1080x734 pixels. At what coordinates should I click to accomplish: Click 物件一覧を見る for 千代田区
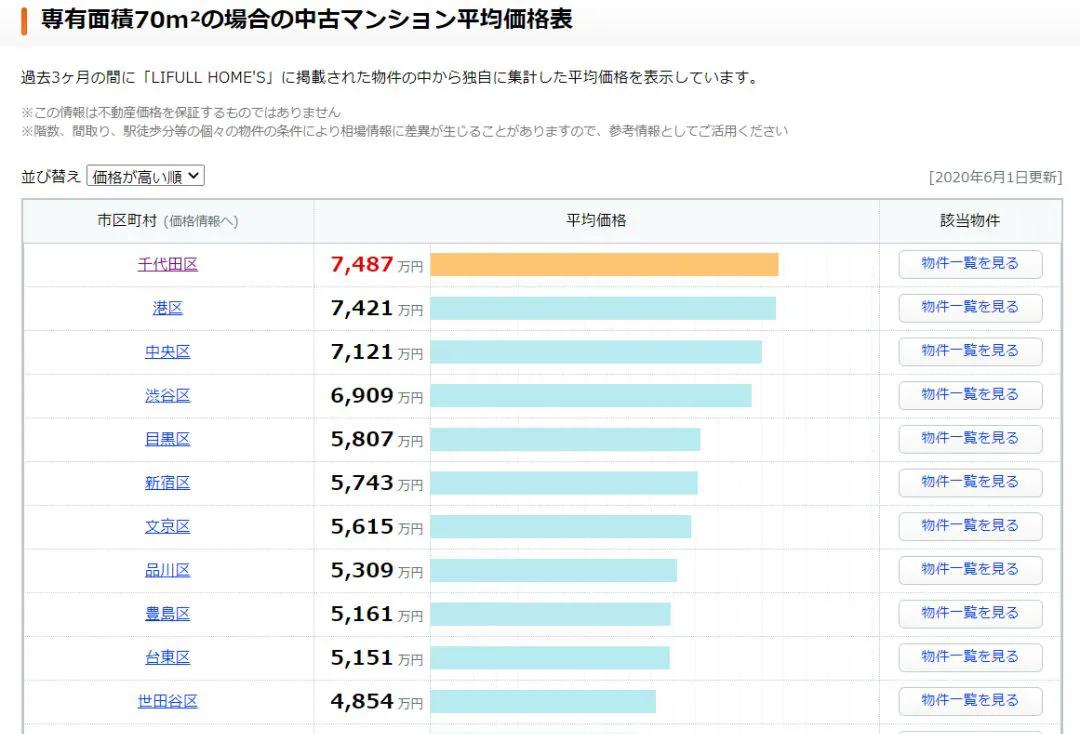pyautogui.click(x=969, y=264)
